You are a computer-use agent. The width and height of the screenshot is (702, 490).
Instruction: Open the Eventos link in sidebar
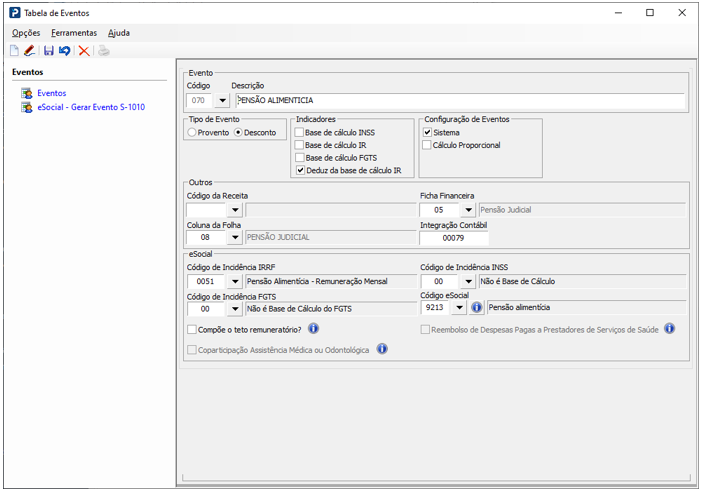tap(51, 93)
